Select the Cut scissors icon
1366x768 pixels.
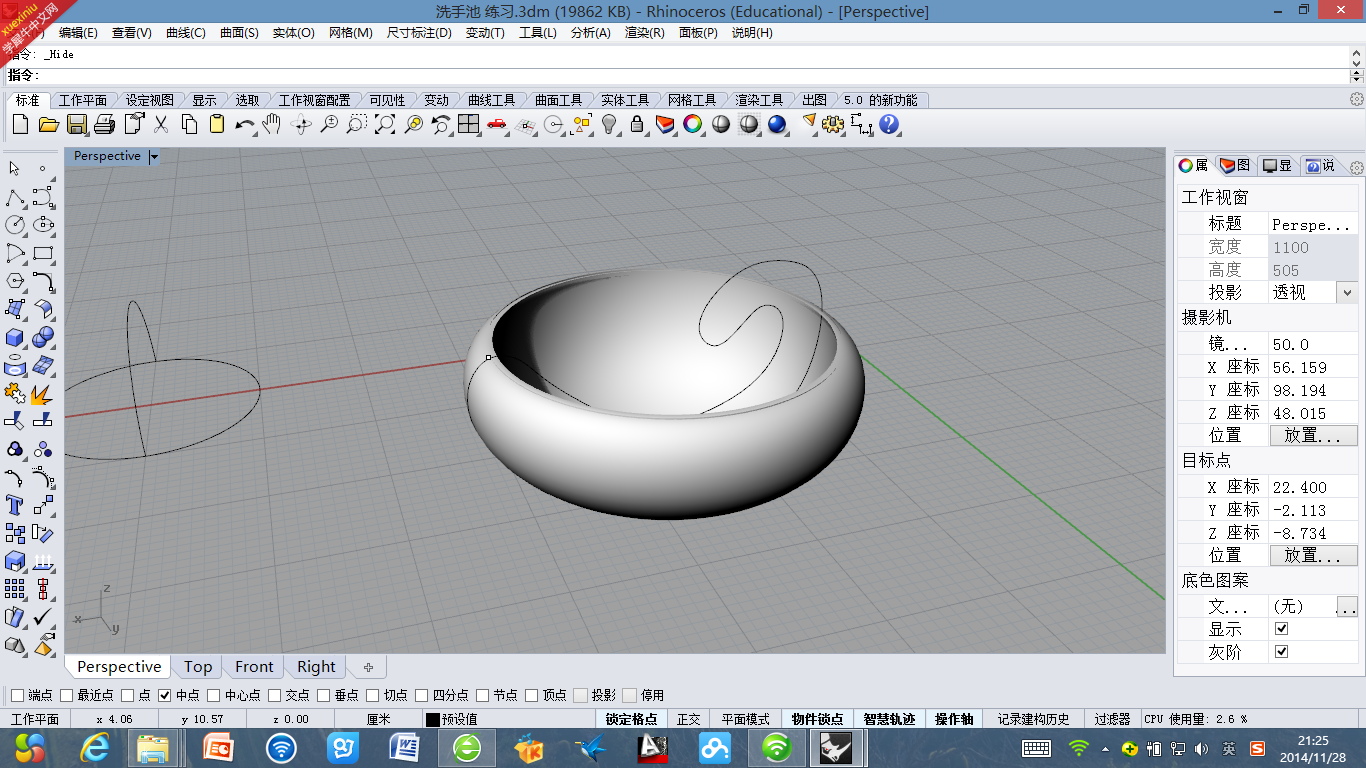tap(160, 124)
